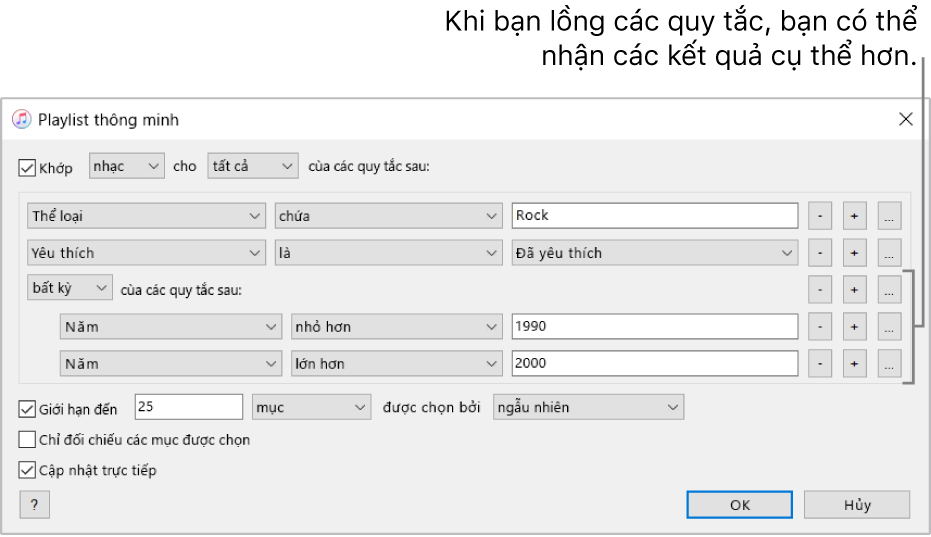Click plus button on the 2000 row

(854, 364)
